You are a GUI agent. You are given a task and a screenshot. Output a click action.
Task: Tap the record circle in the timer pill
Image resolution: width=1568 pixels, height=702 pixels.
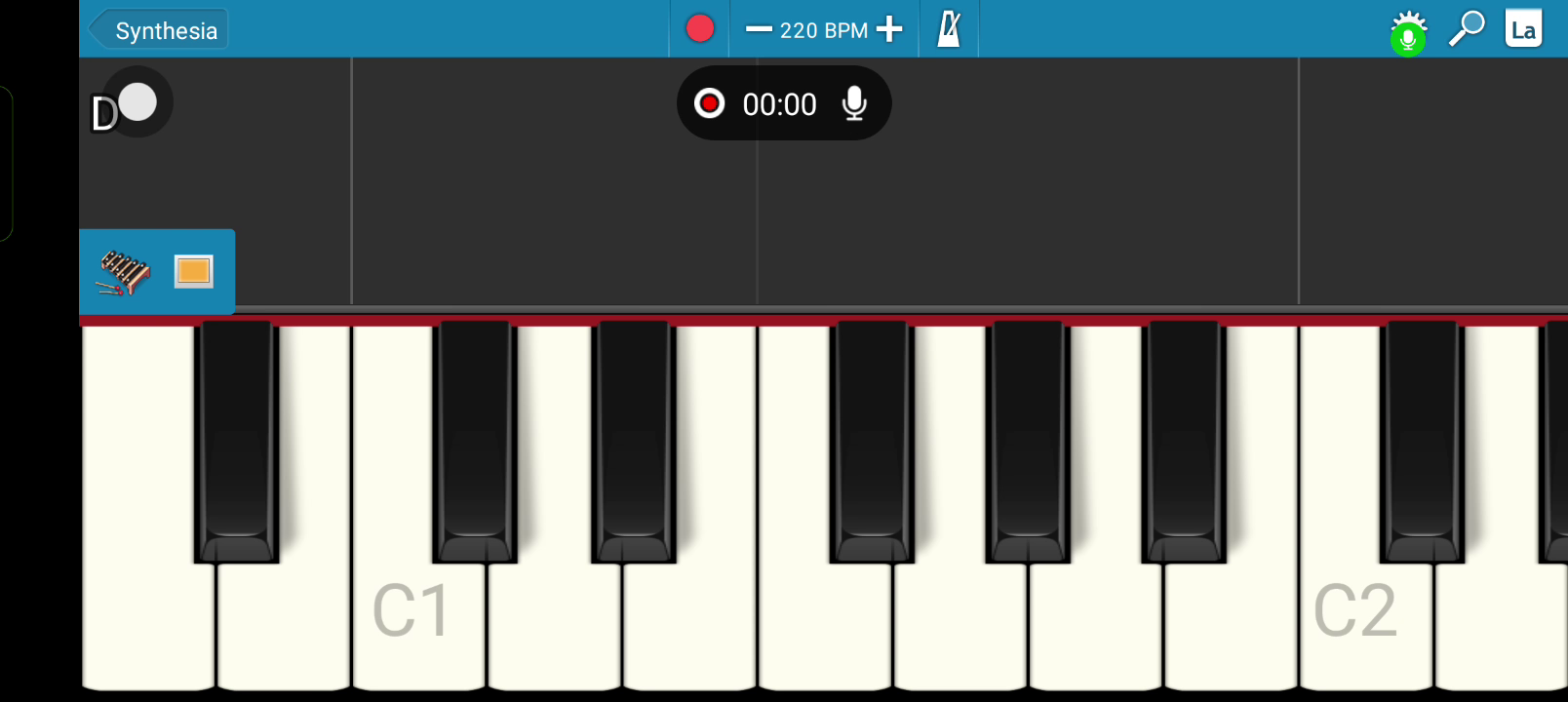point(709,103)
